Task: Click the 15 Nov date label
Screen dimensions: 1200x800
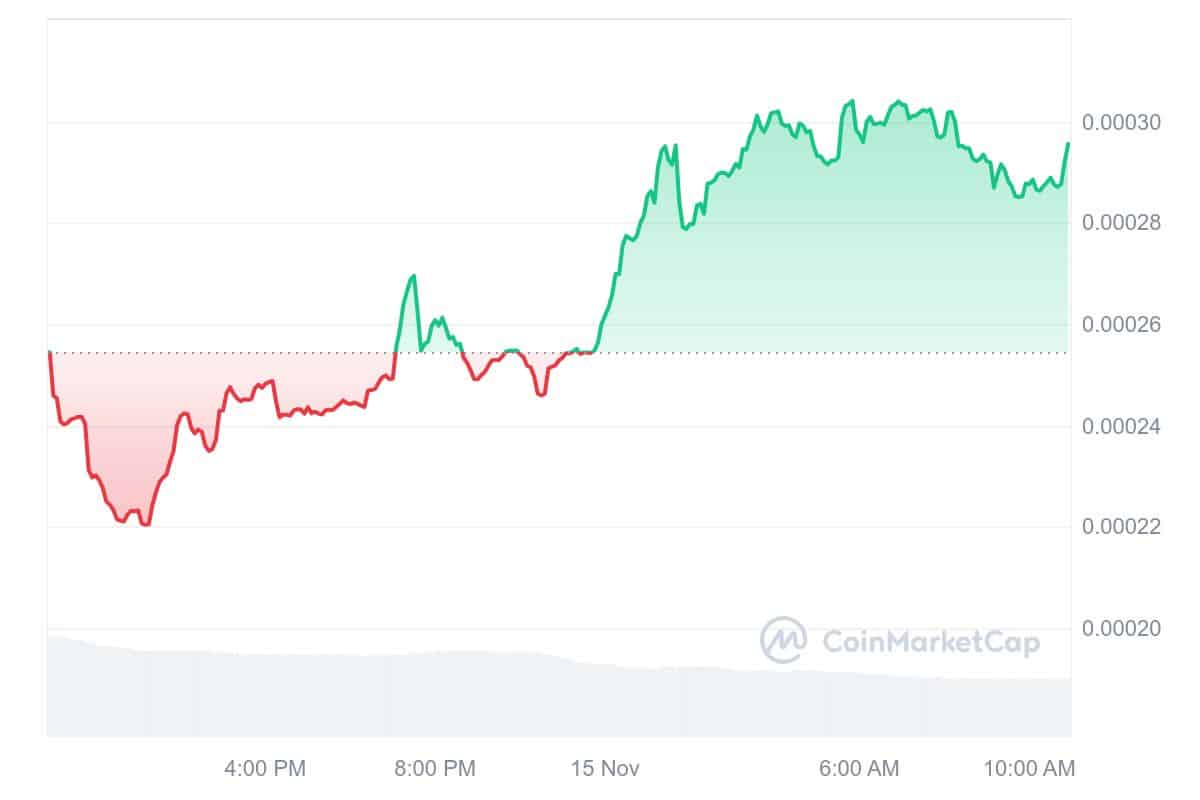Action: click(606, 769)
